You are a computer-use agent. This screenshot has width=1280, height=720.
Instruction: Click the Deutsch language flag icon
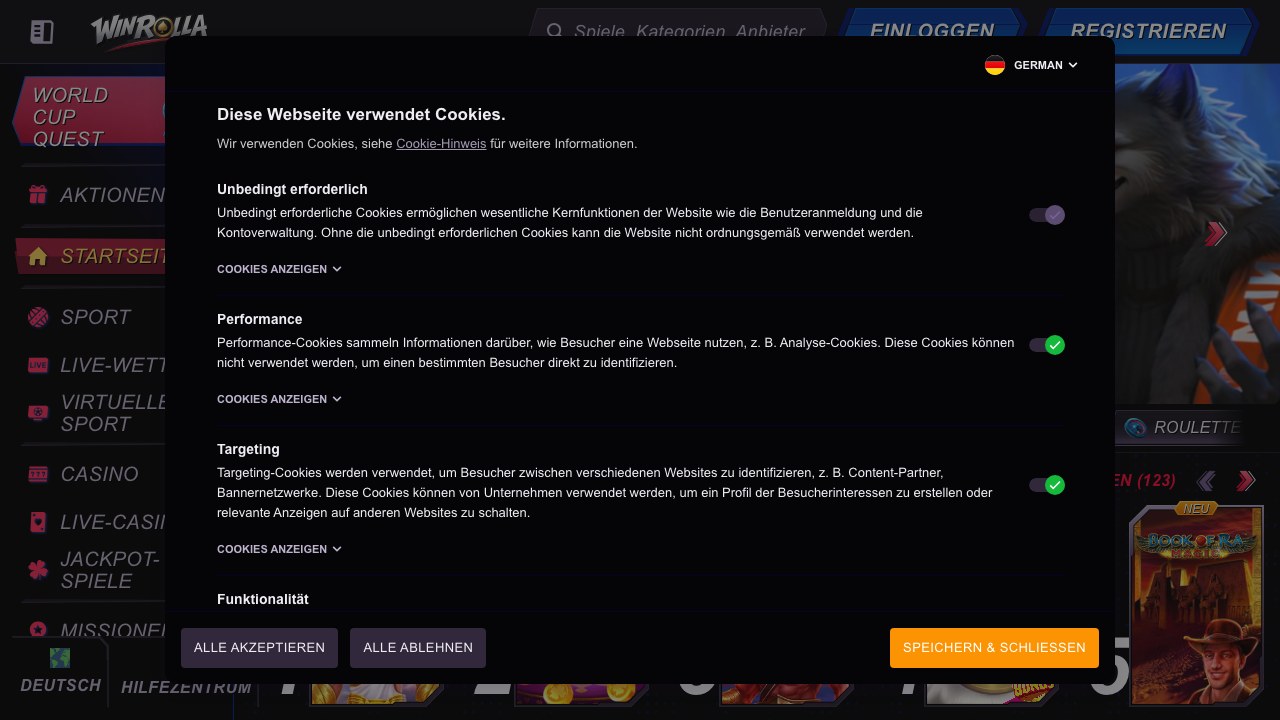(x=60, y=658)
